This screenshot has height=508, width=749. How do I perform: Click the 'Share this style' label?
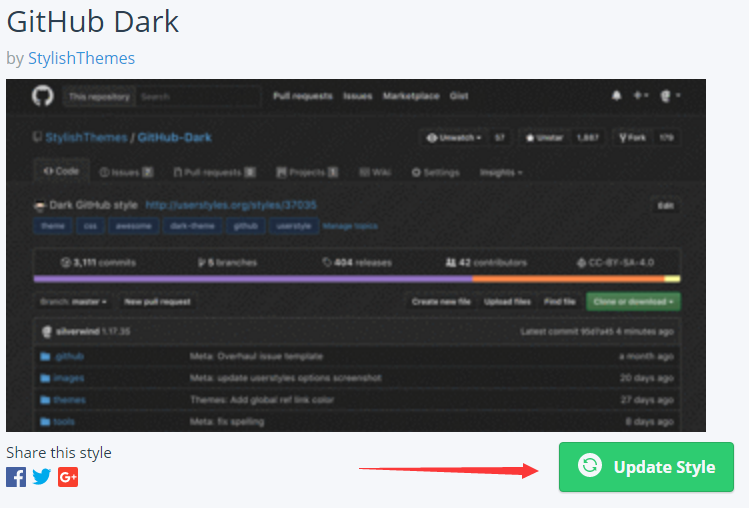[59, 453]
